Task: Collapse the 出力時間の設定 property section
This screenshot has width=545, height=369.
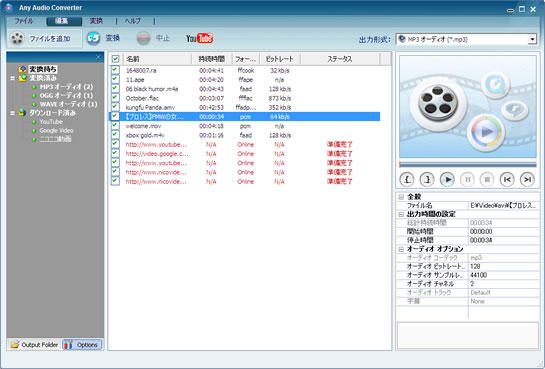Action: pos(401,214)
